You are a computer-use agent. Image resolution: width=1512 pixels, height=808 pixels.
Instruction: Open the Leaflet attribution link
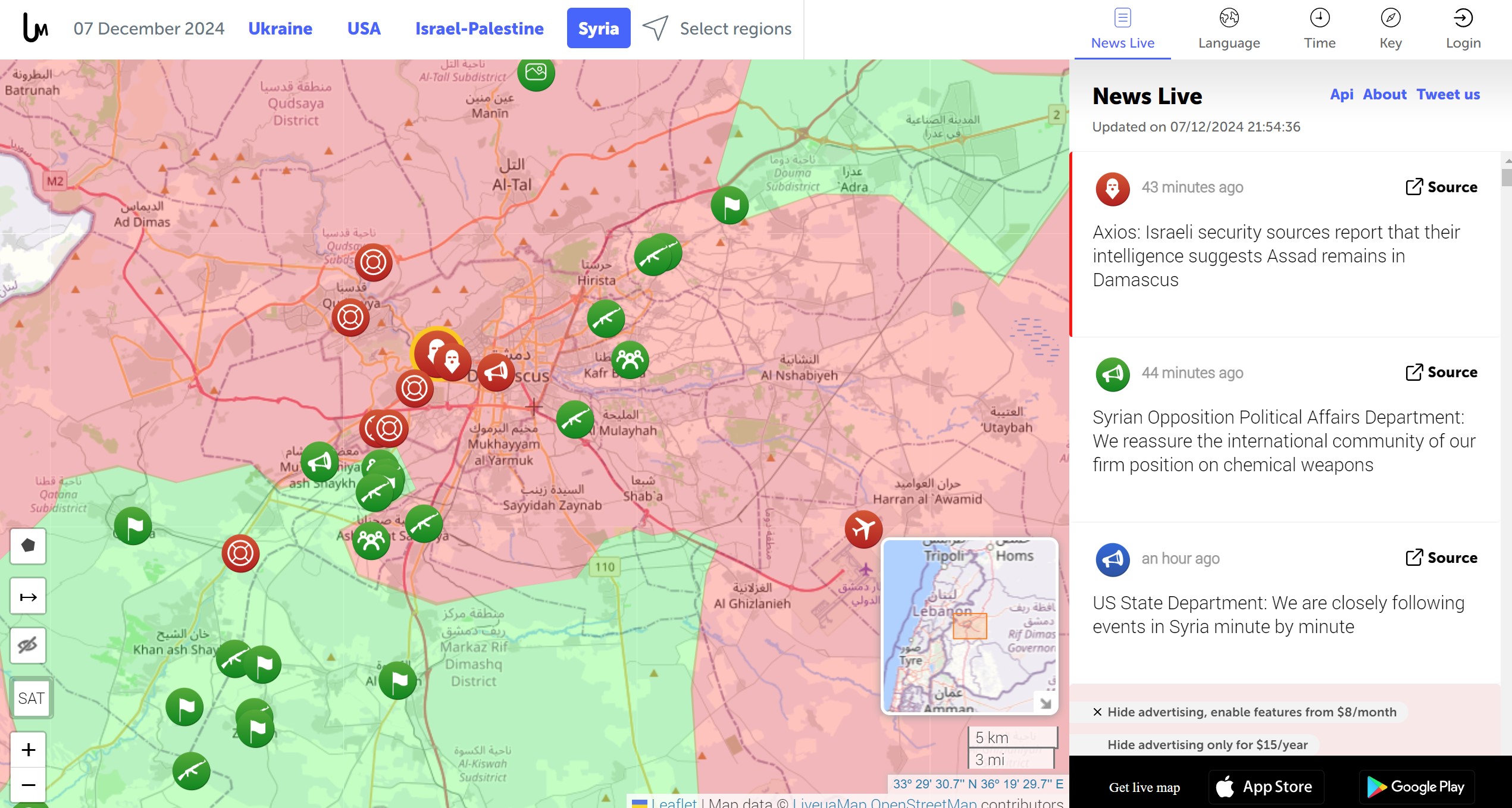coord(674,802)
